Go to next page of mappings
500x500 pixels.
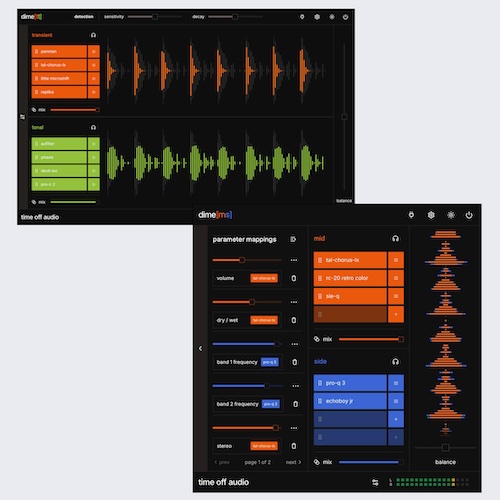pos(293,462)
